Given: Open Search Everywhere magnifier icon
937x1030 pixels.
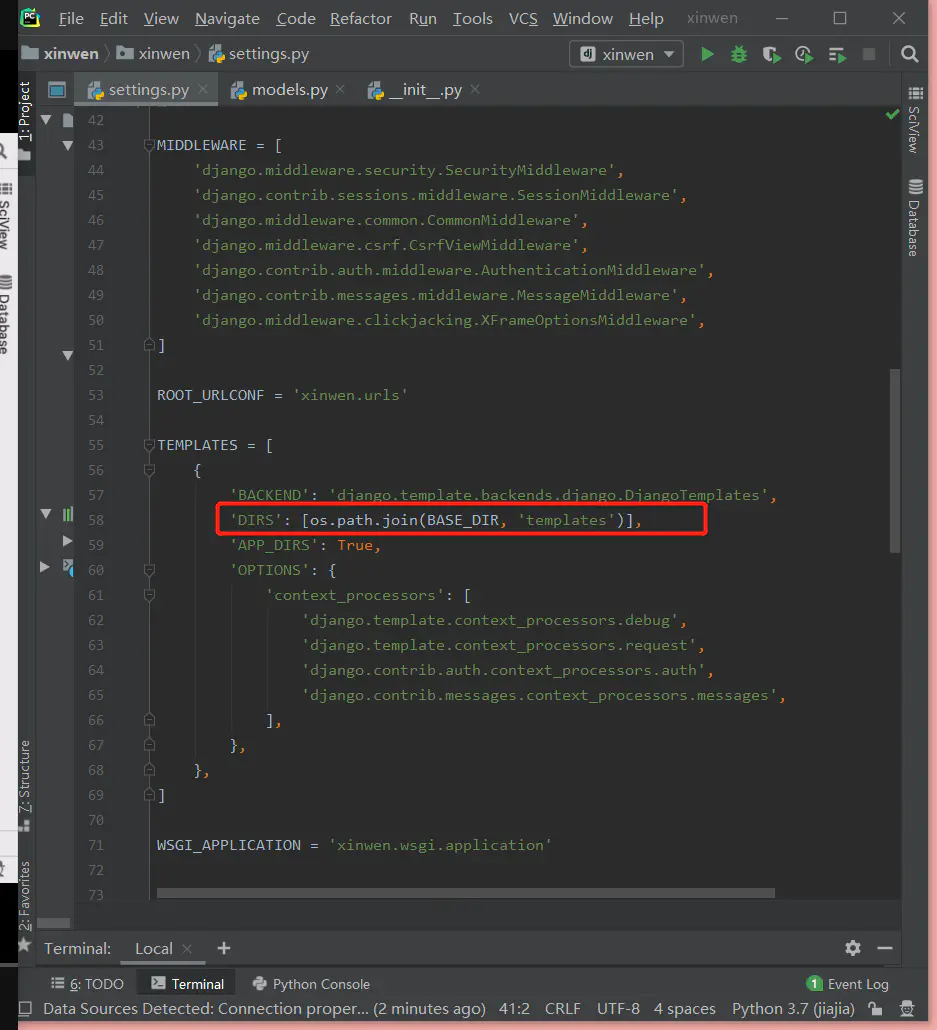Looking at the screenshot, I should [909, 54].
